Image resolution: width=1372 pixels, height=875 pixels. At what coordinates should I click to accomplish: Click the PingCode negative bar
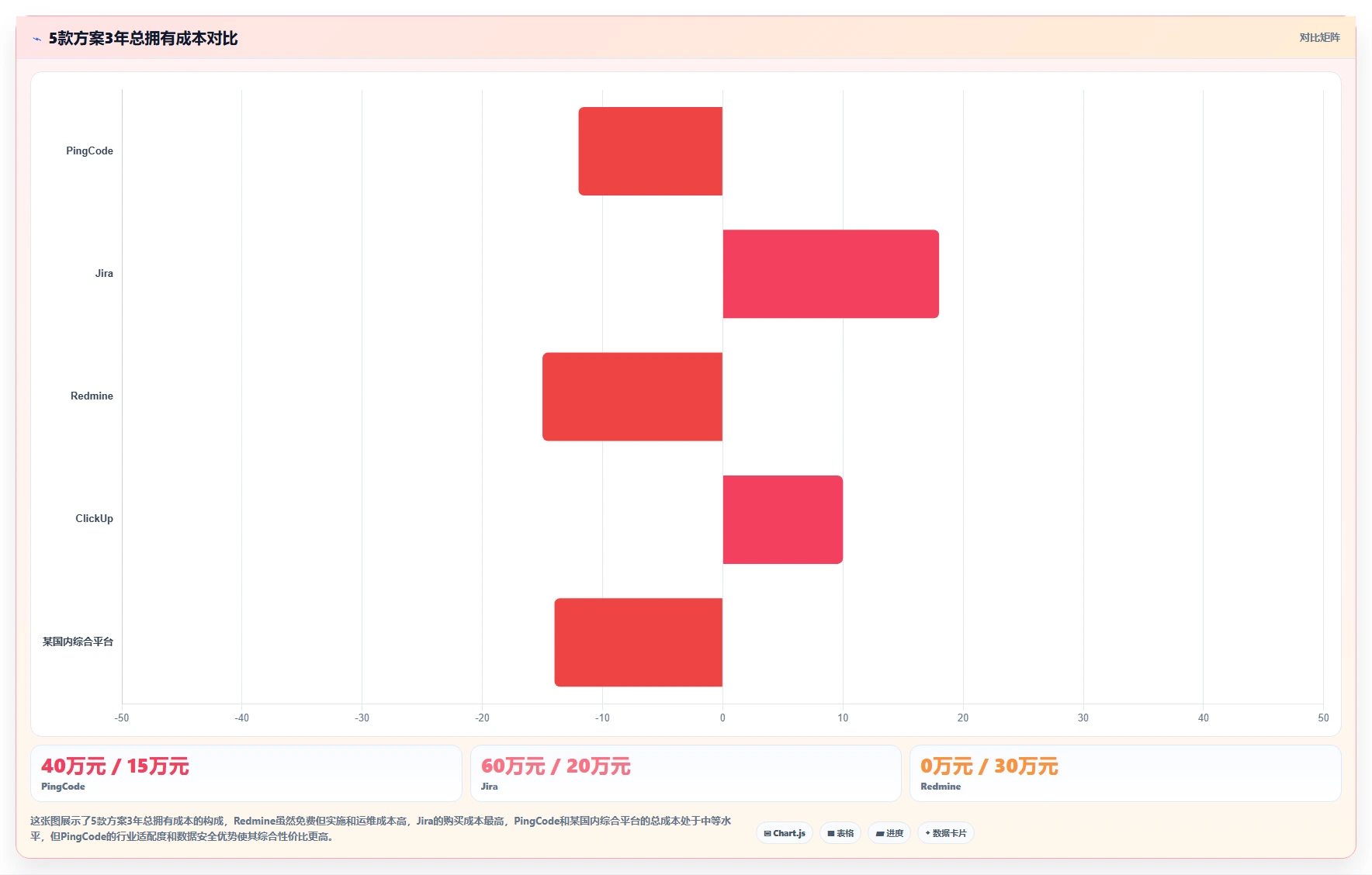pos(650,151)
